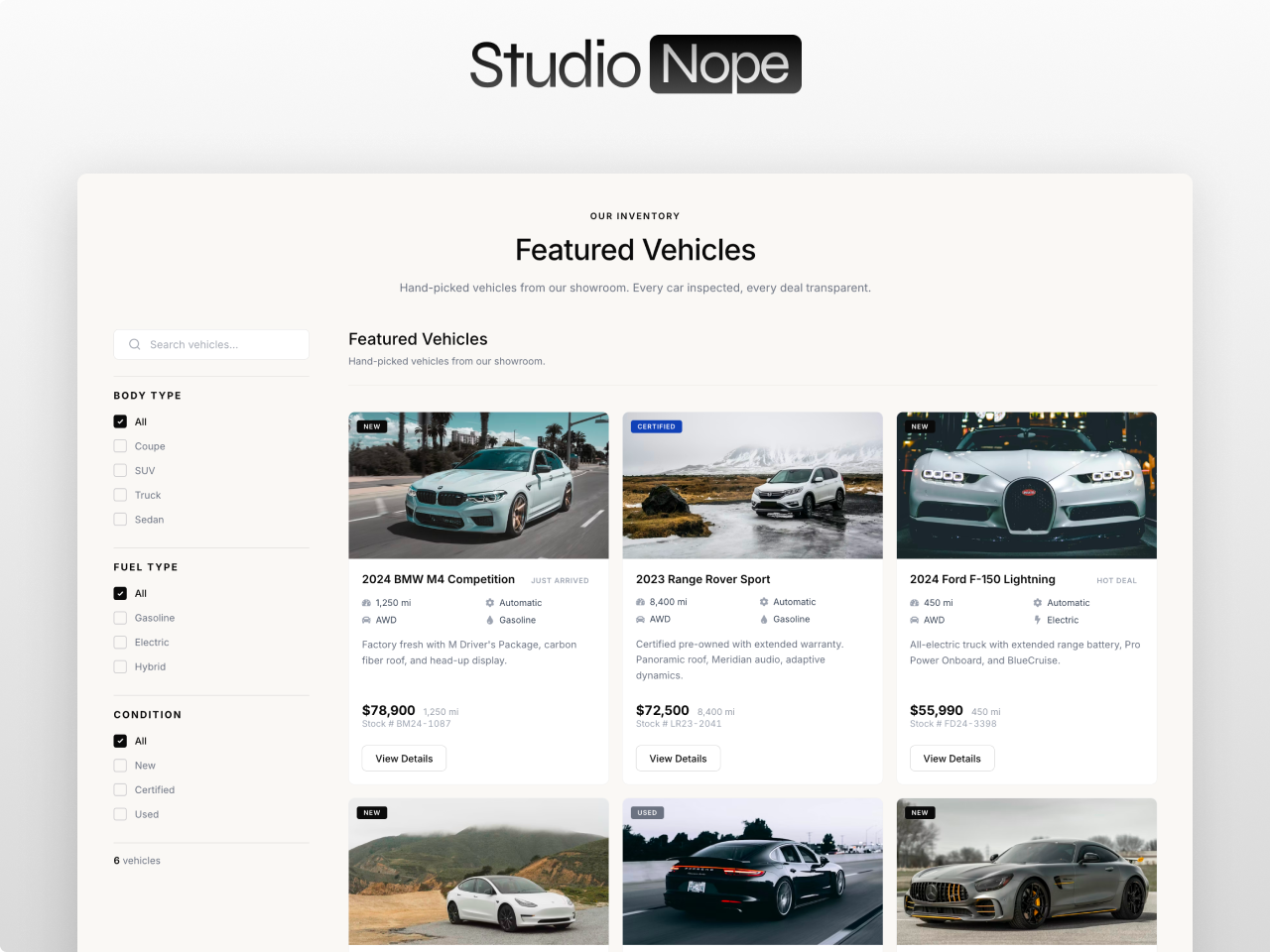Click the Gasoline fuel pump icon on the Range Rover card
Viewport: 1270px width, 952px height.
[x=762, y=619]
